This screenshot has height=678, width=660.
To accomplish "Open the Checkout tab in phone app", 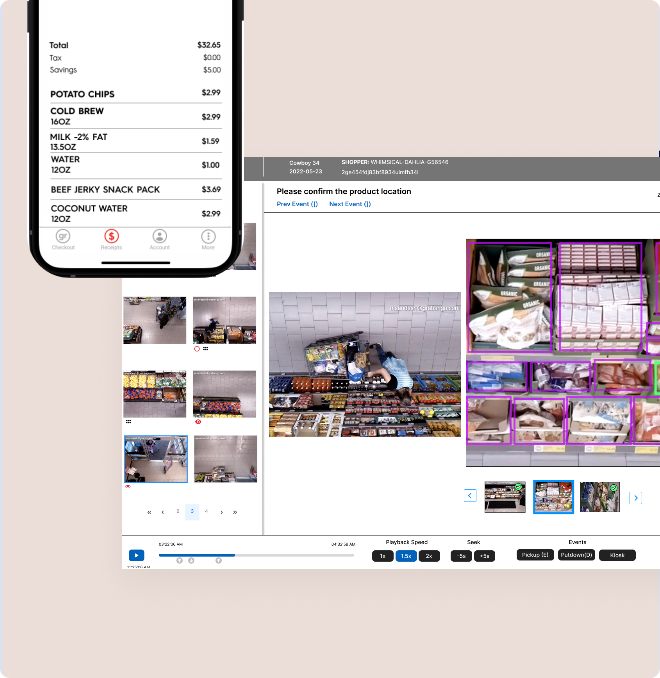I will tap(62, 238).
